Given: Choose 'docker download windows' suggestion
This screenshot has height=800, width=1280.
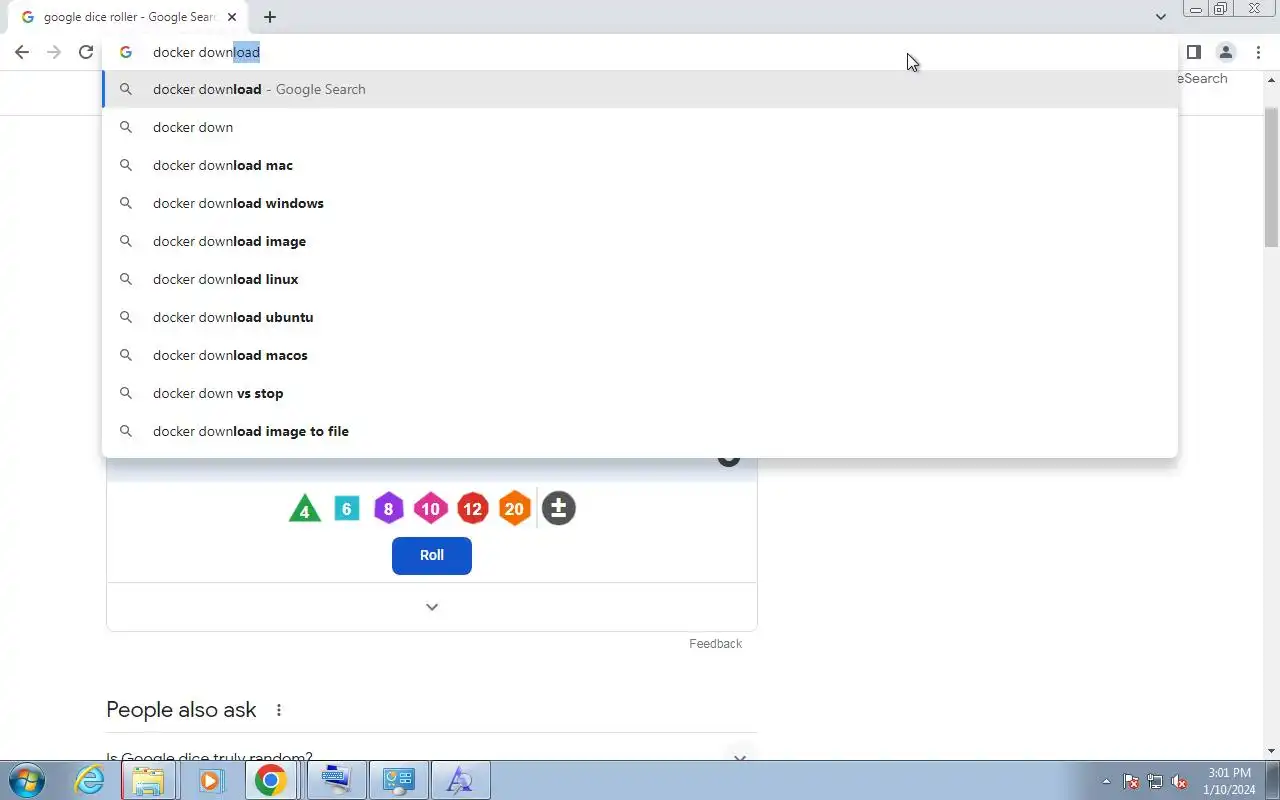Looking at the screenshot, I should point(640,203).
